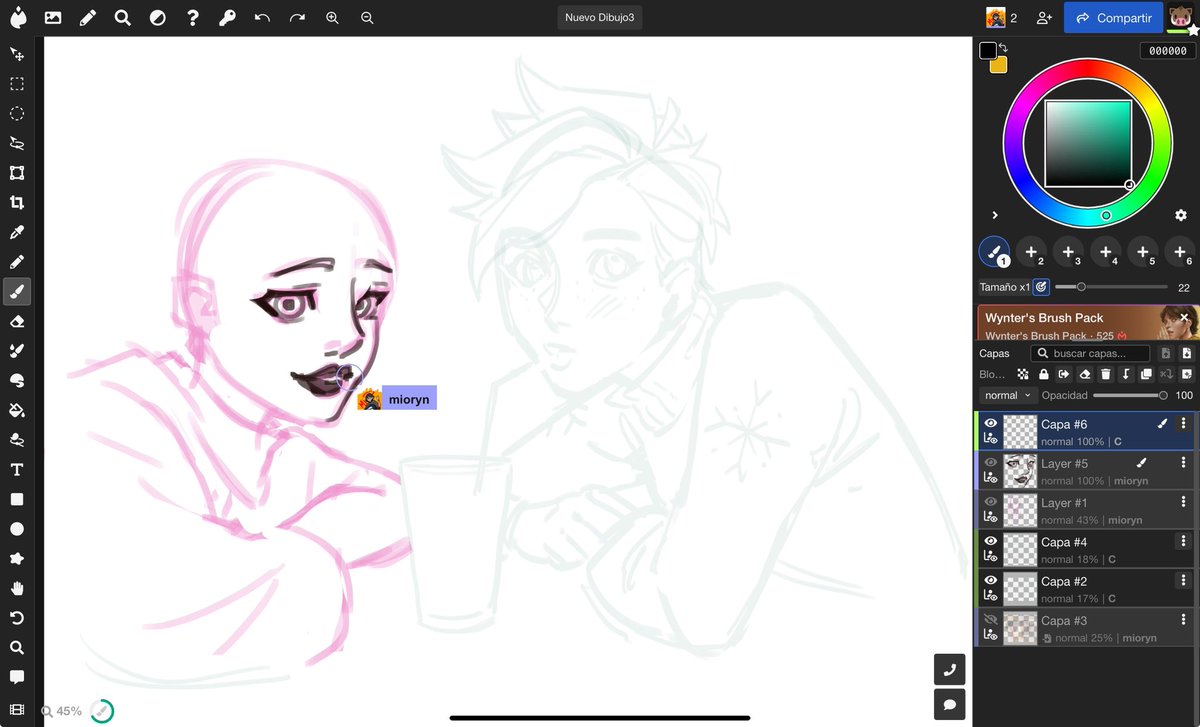
Task: Toggle the stabilizer icon next to Tamaño
Action: pos(1040,287)
